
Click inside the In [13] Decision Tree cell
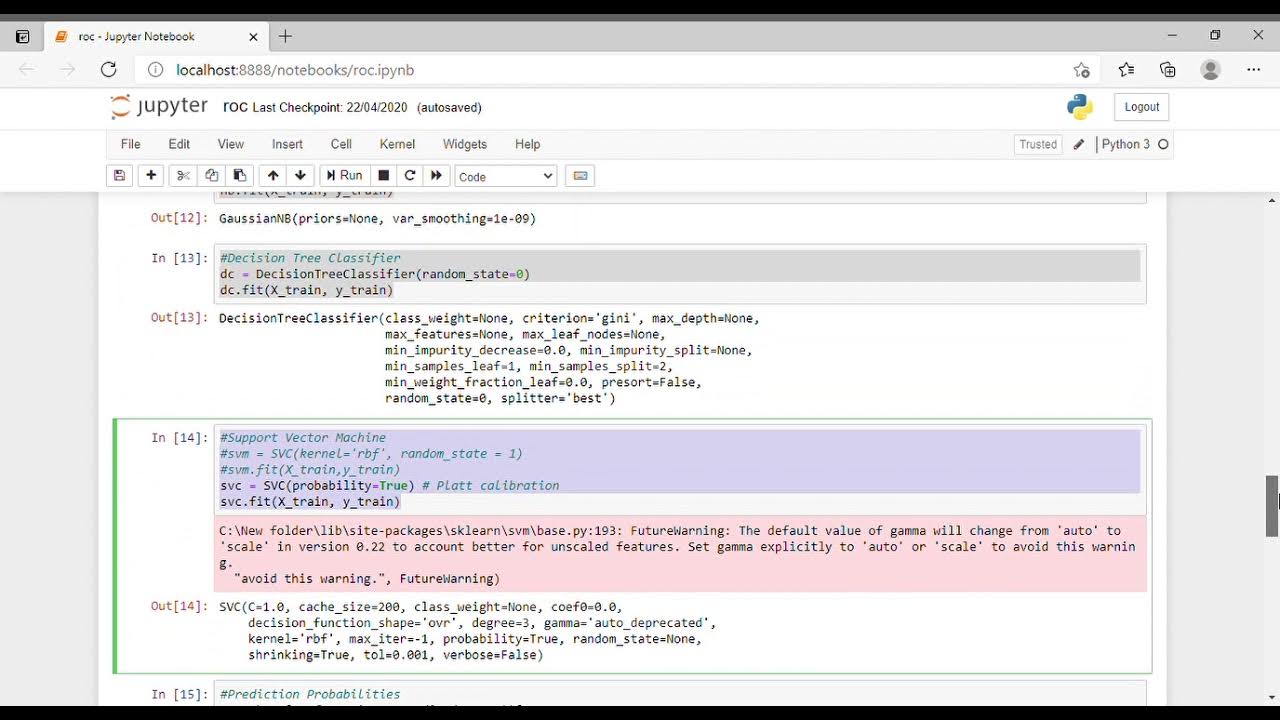[680, 274]
